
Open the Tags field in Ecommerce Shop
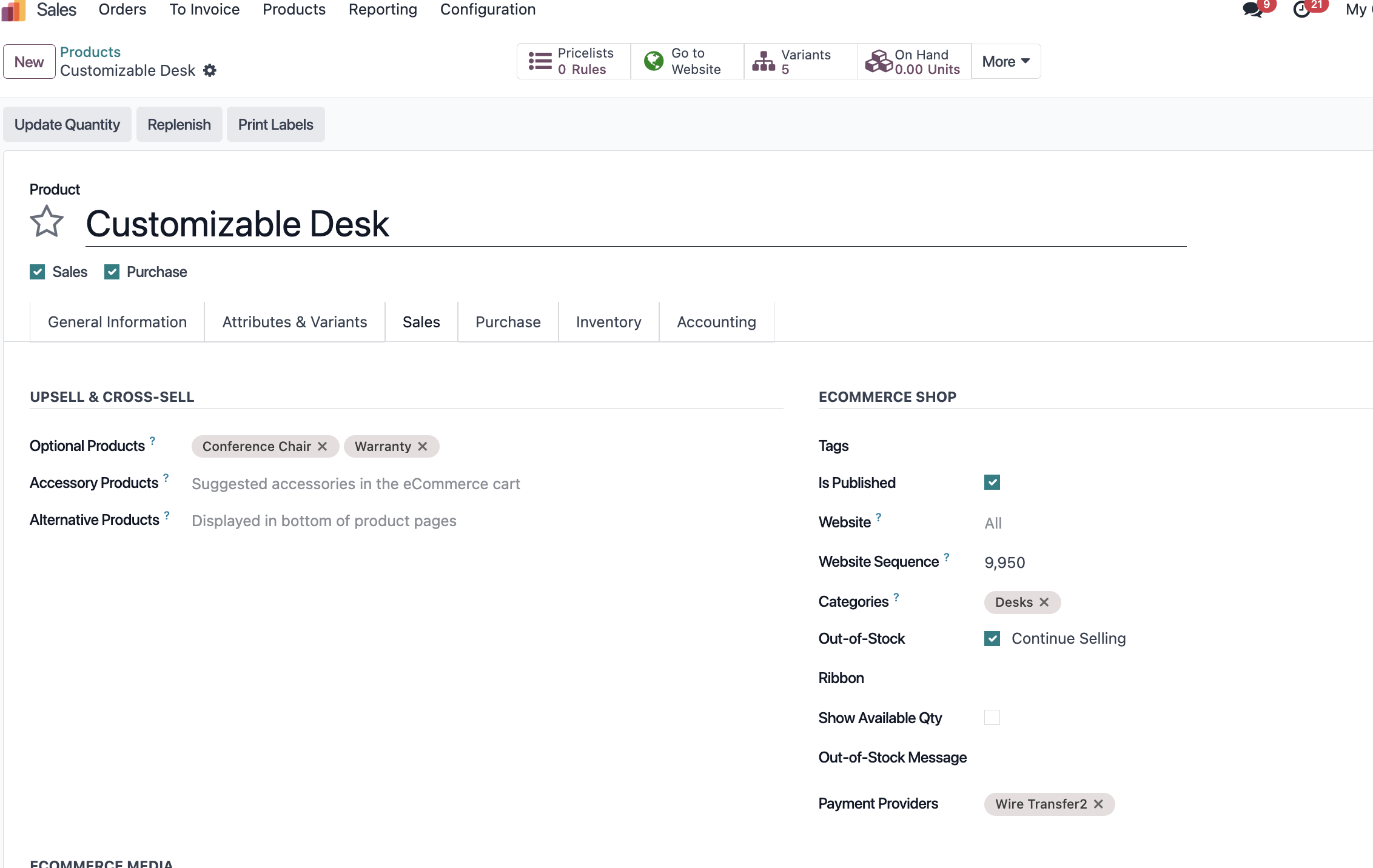(1177, 446)
